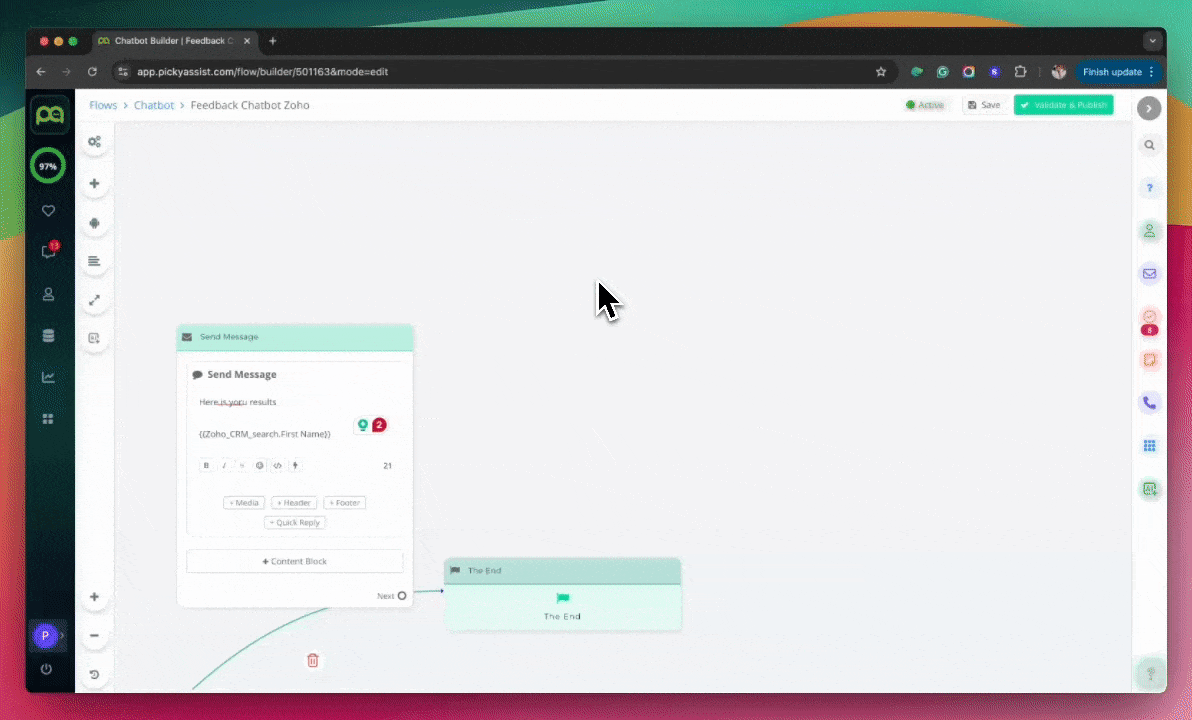Open Chrome tab list dropdown arrow
Image resolution: width=1192 pixels, height=720 pixels.
pyautogui.click(x=1152, y=41)
